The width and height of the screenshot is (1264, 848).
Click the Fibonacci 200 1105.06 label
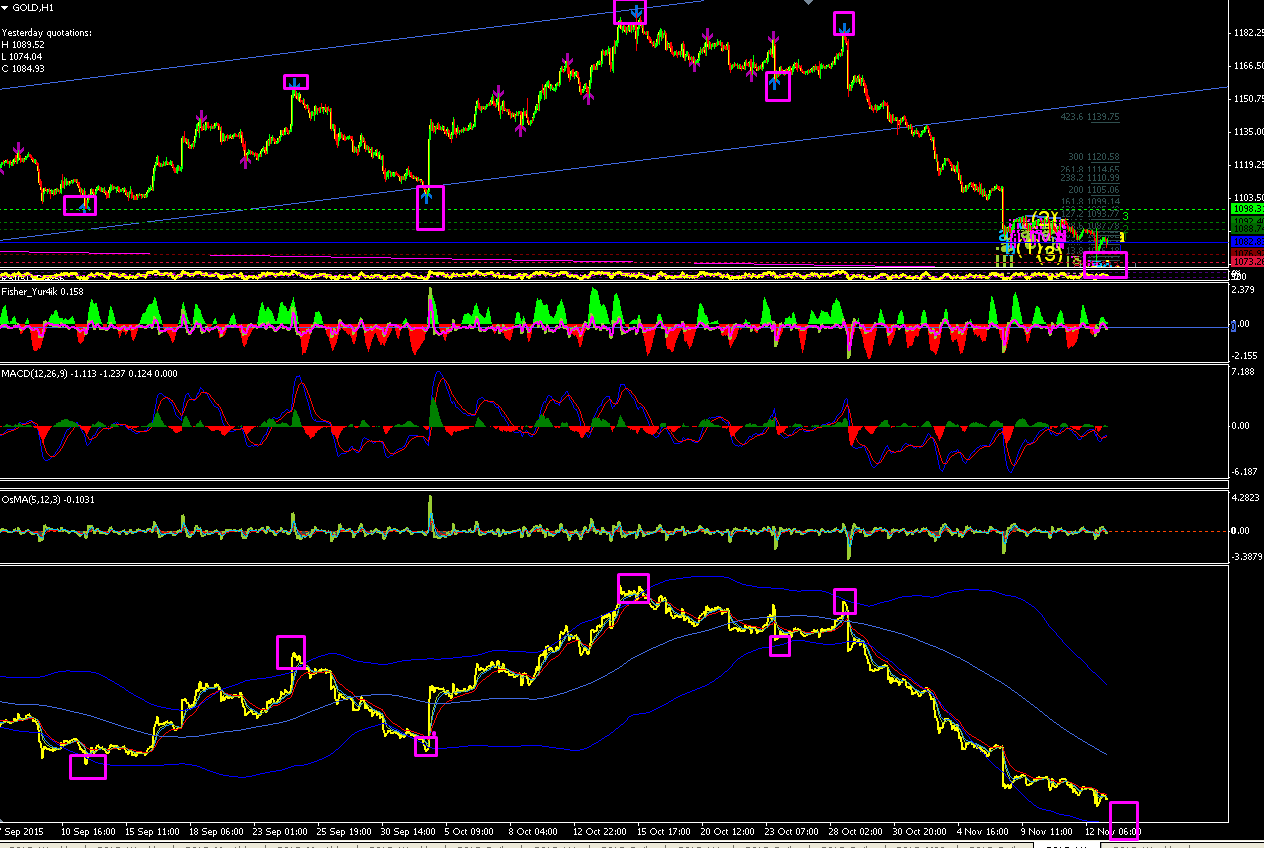pyautogui.click(x=1094, y=190)
